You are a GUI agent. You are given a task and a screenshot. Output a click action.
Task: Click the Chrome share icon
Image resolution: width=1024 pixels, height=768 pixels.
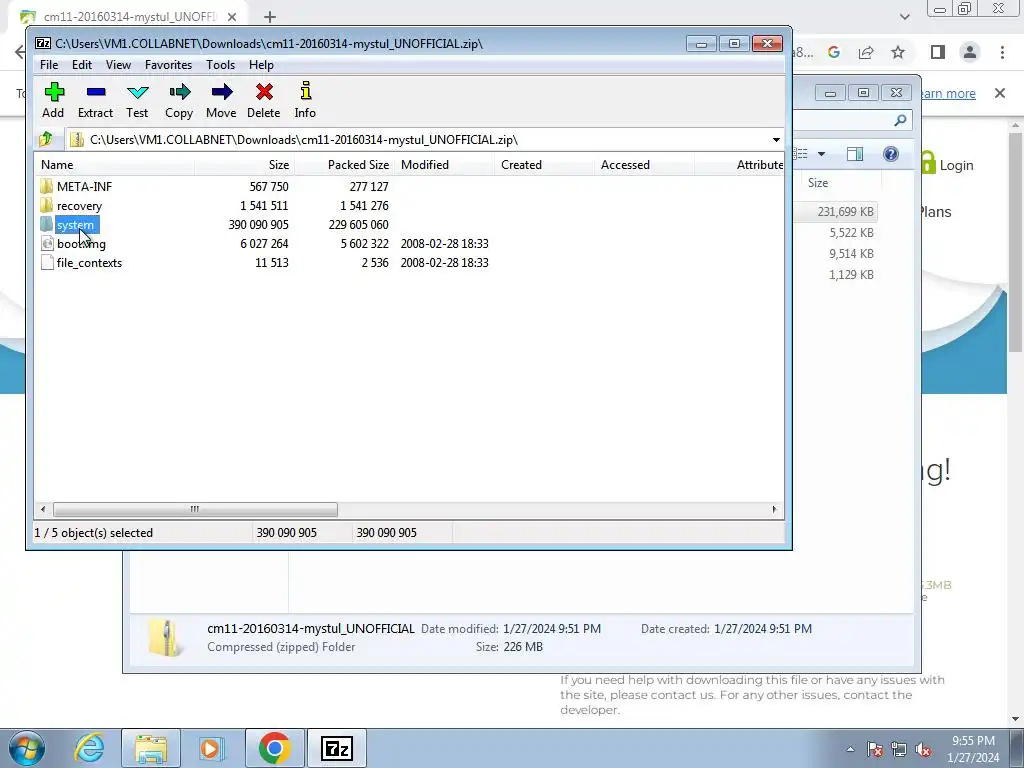(x=866, y=52)
